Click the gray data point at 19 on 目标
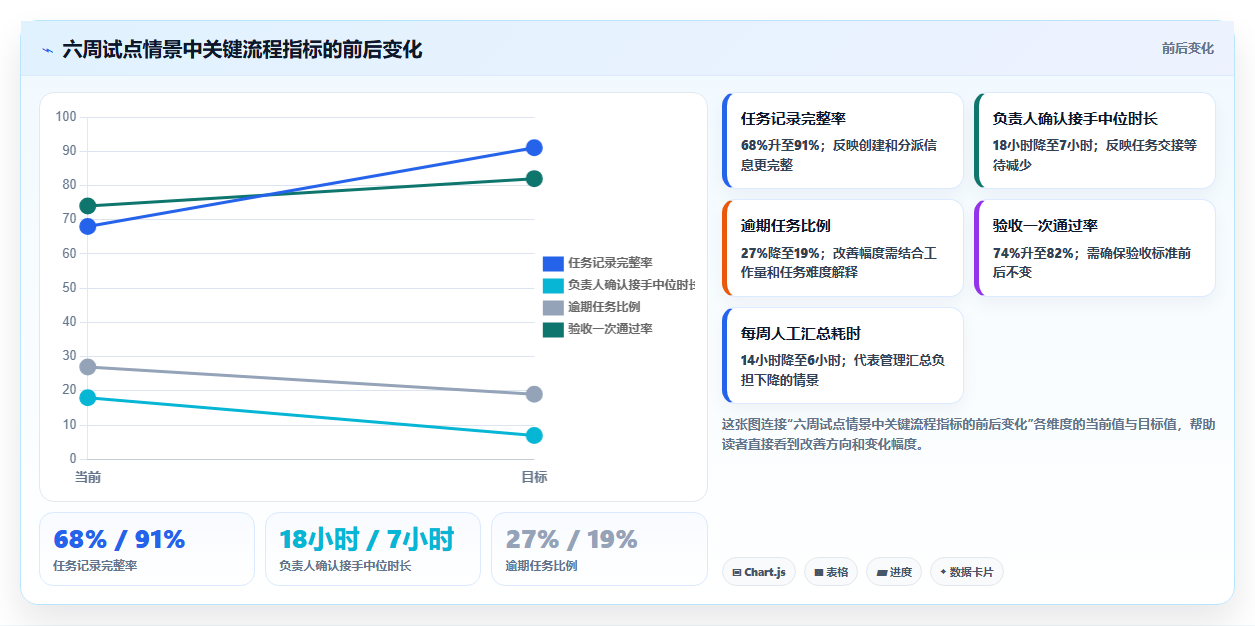This screenshot has width=1255, height=626. [x=534, y=394]
